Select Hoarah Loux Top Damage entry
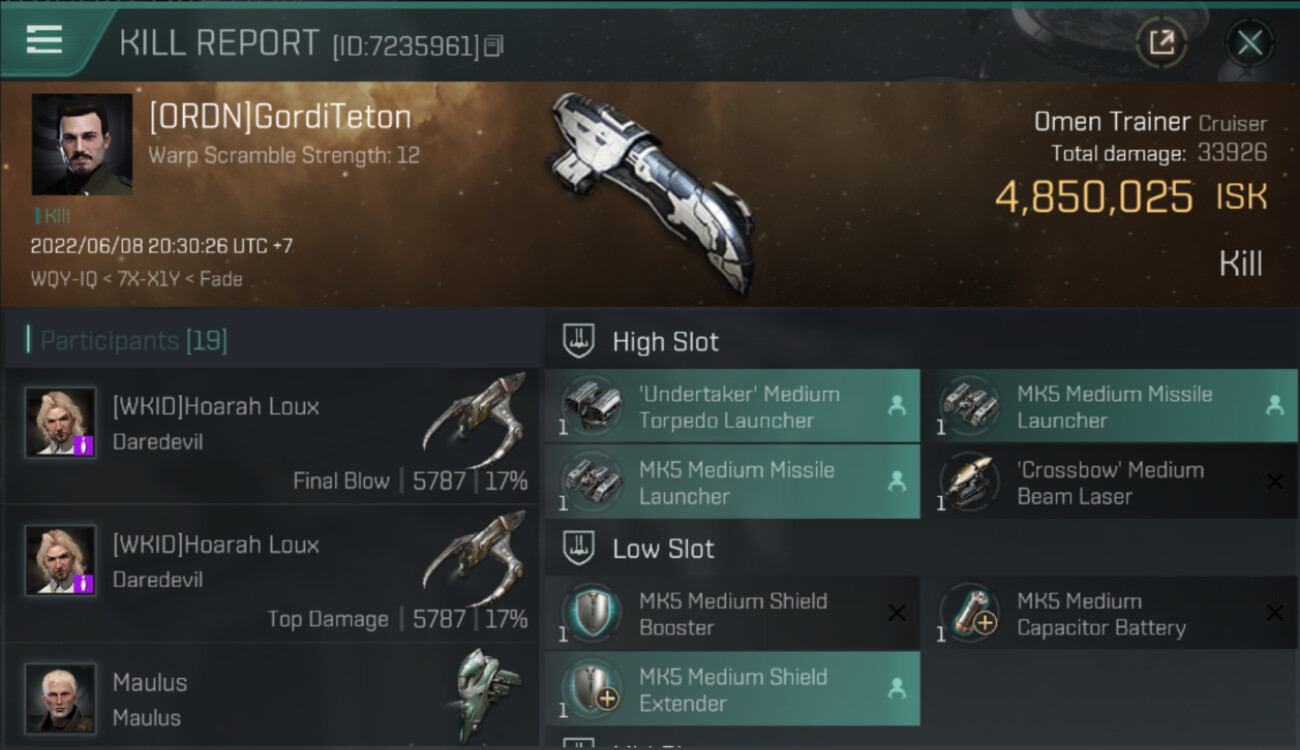This screenshot has width=1300, height=750. point(270,574)
